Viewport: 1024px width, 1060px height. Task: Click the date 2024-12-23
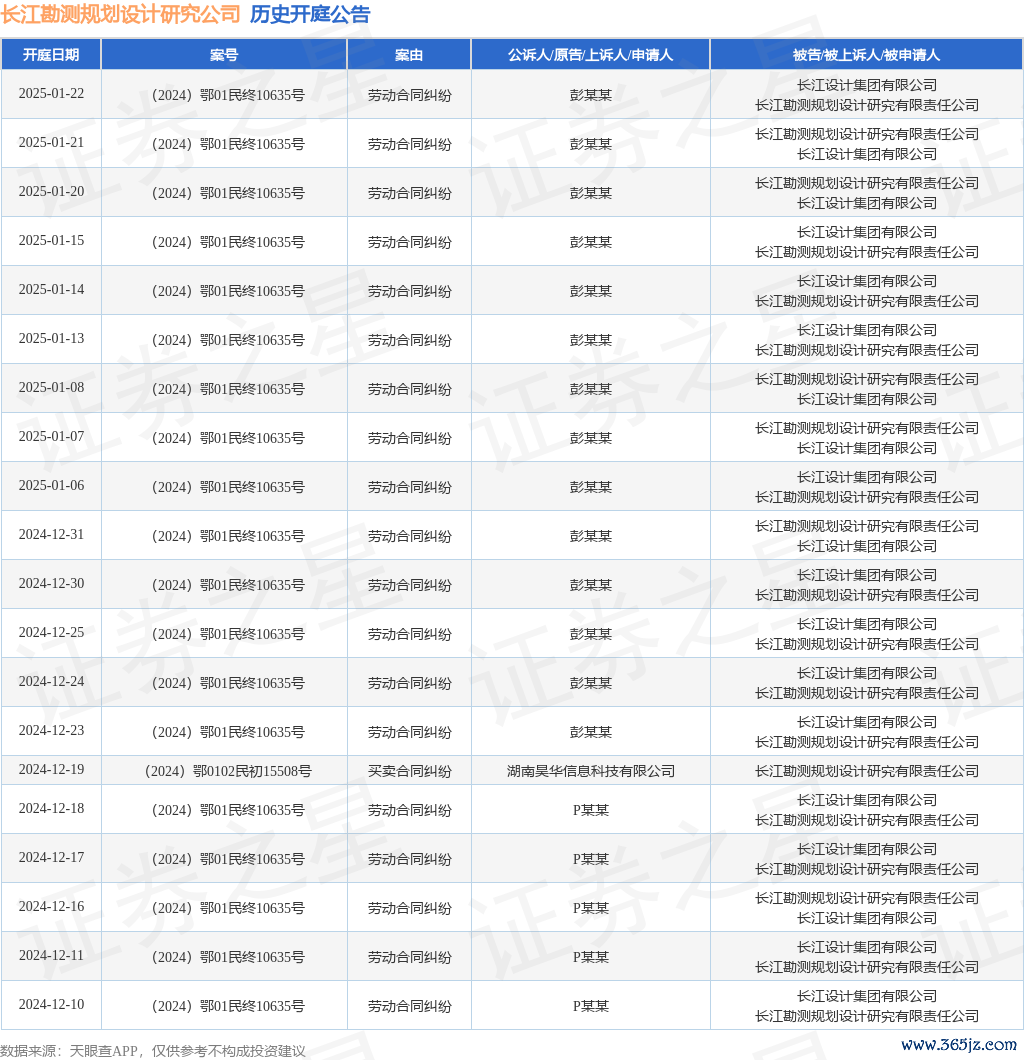(x=51, y=731)
